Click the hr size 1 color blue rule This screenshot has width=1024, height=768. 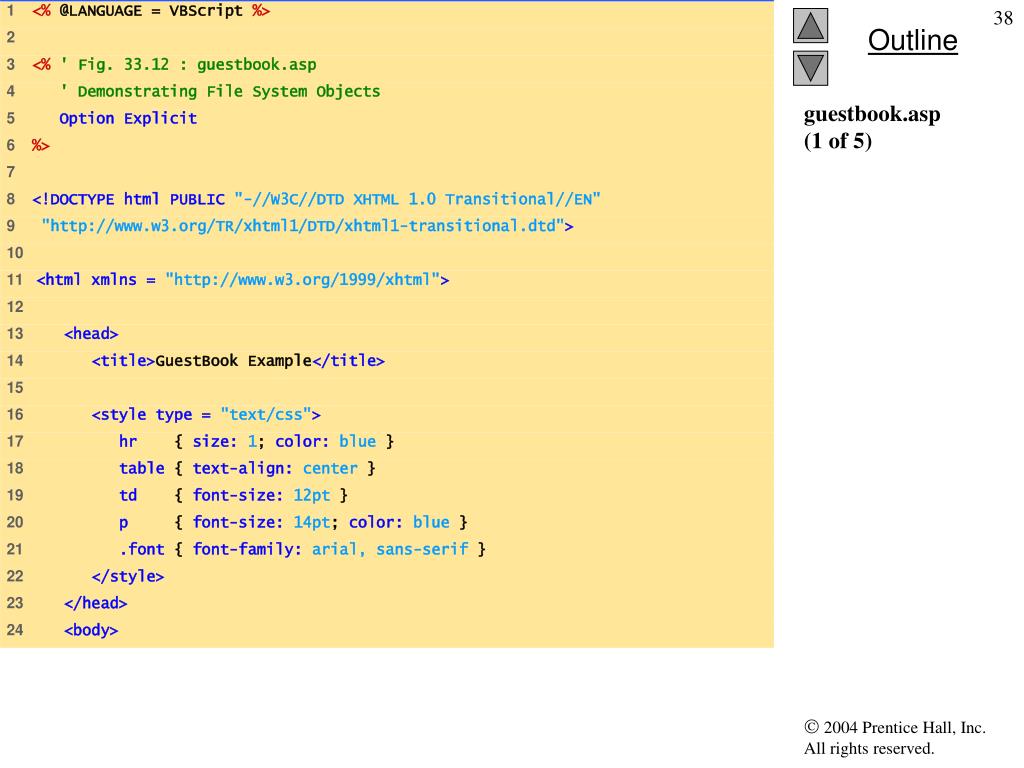[257, 441]
